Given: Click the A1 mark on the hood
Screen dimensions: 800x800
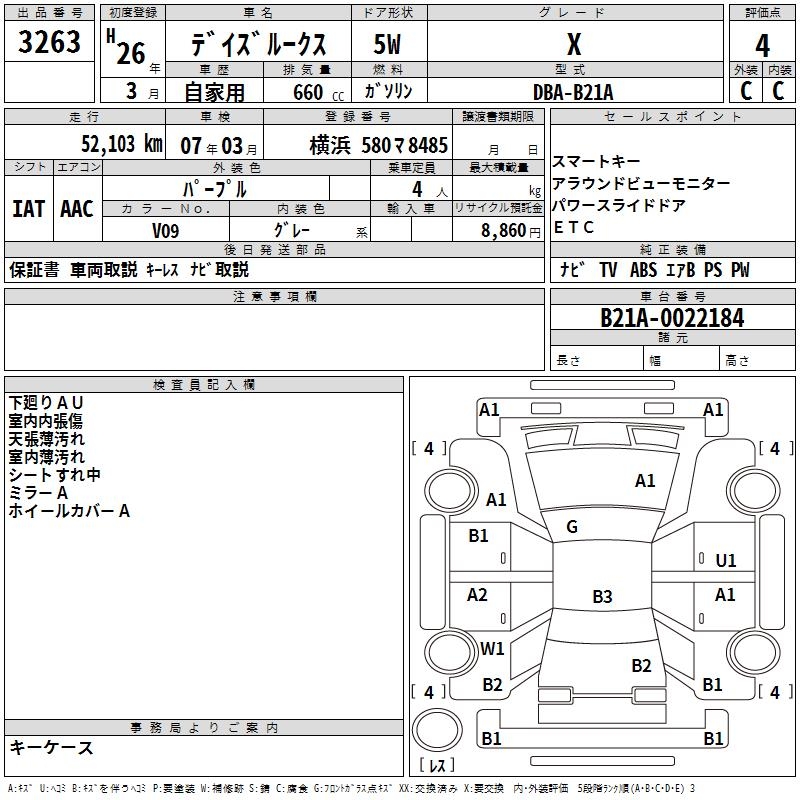Looking at the screenshot, I should (645, 481).
